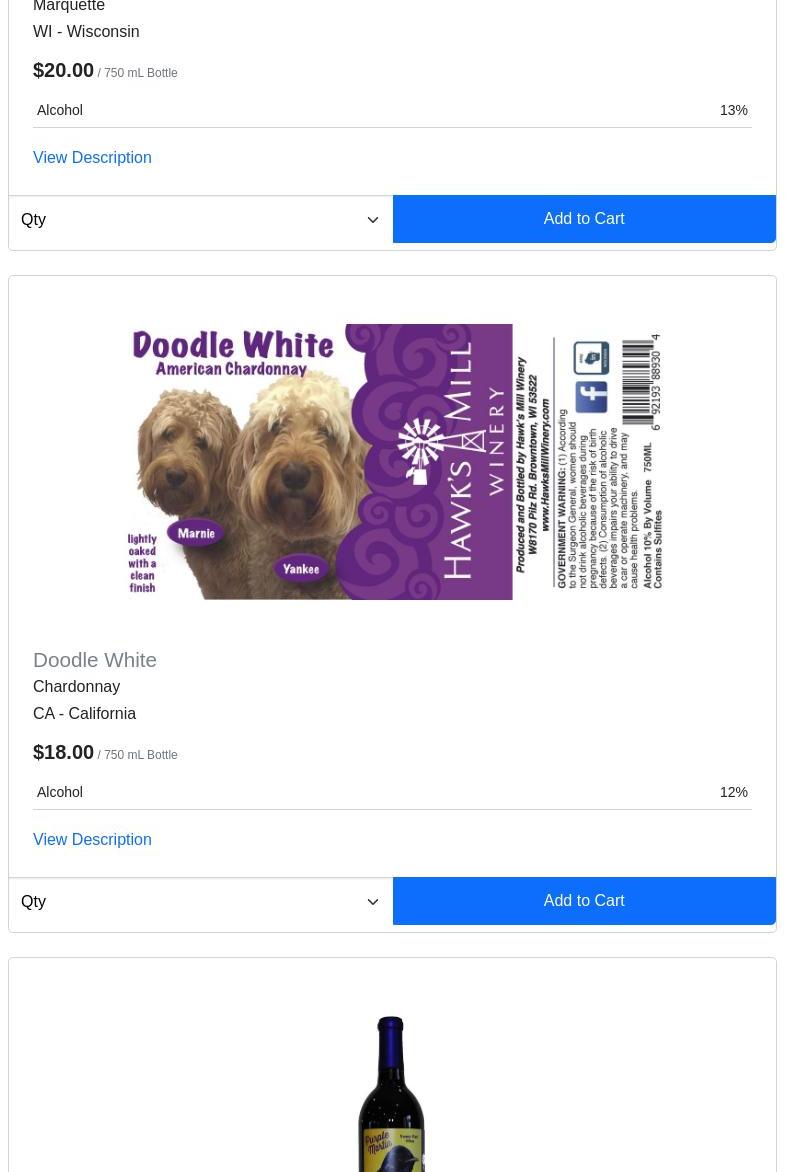Click the Wisconsin-shaped badge icon above the Facebook icon
This screenshot has height=1172, width=785.
pyautogui.click(x=591, y=357)
